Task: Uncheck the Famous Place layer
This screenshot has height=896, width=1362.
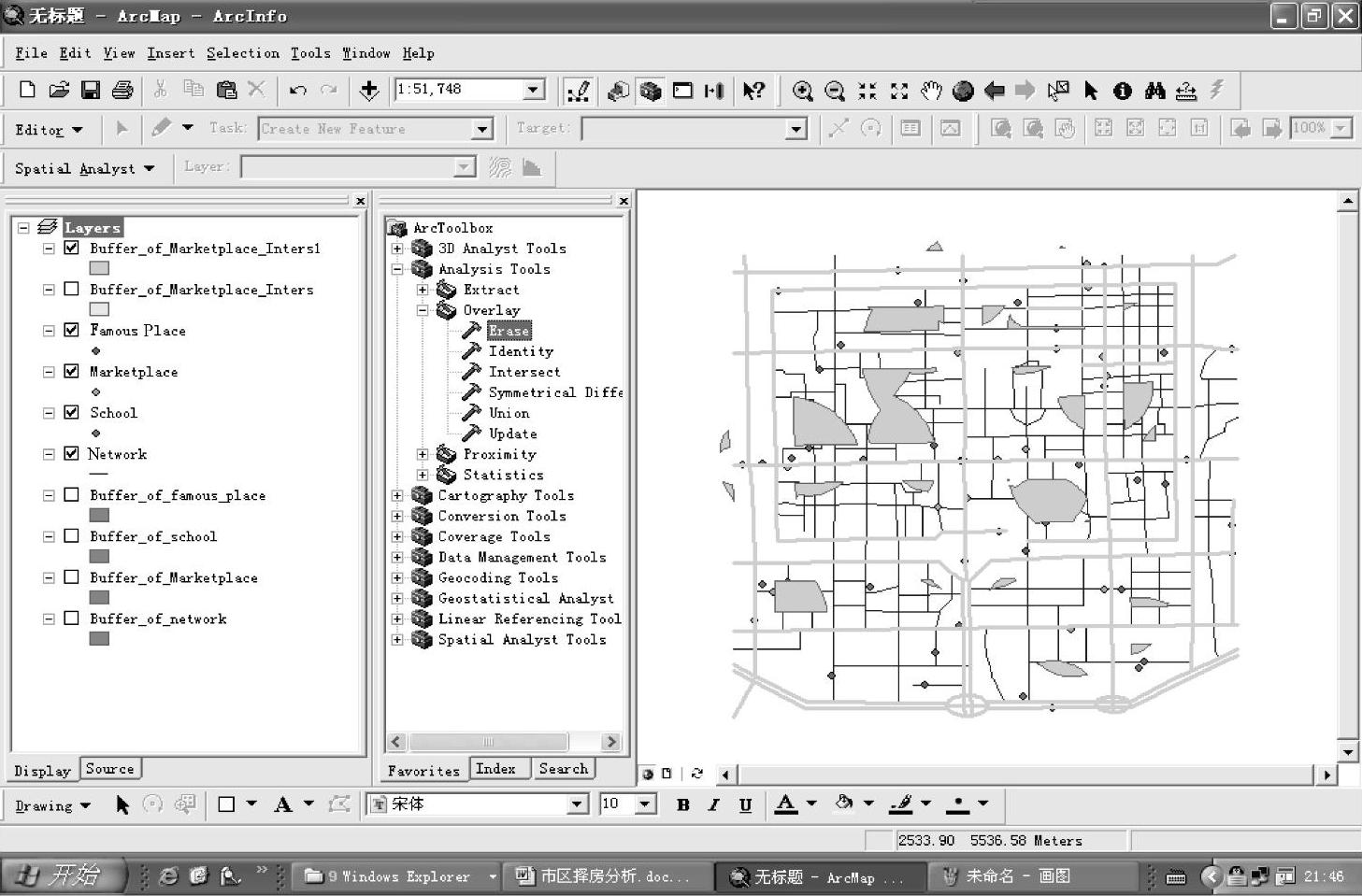Action: [71, 330]
